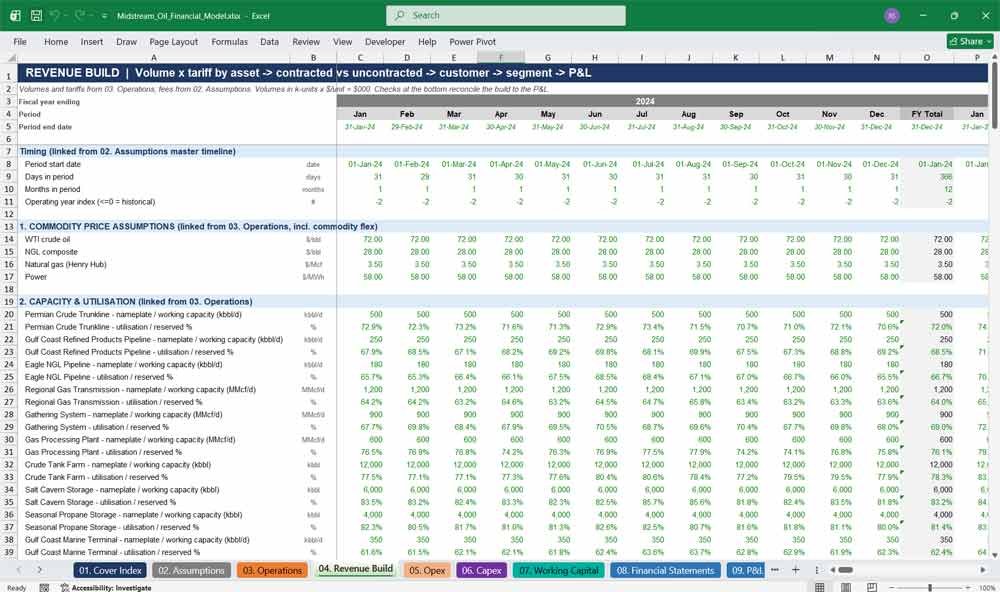Open the View ribbon tab
This screenshot has width=1000, height=592.
[342, 41]
